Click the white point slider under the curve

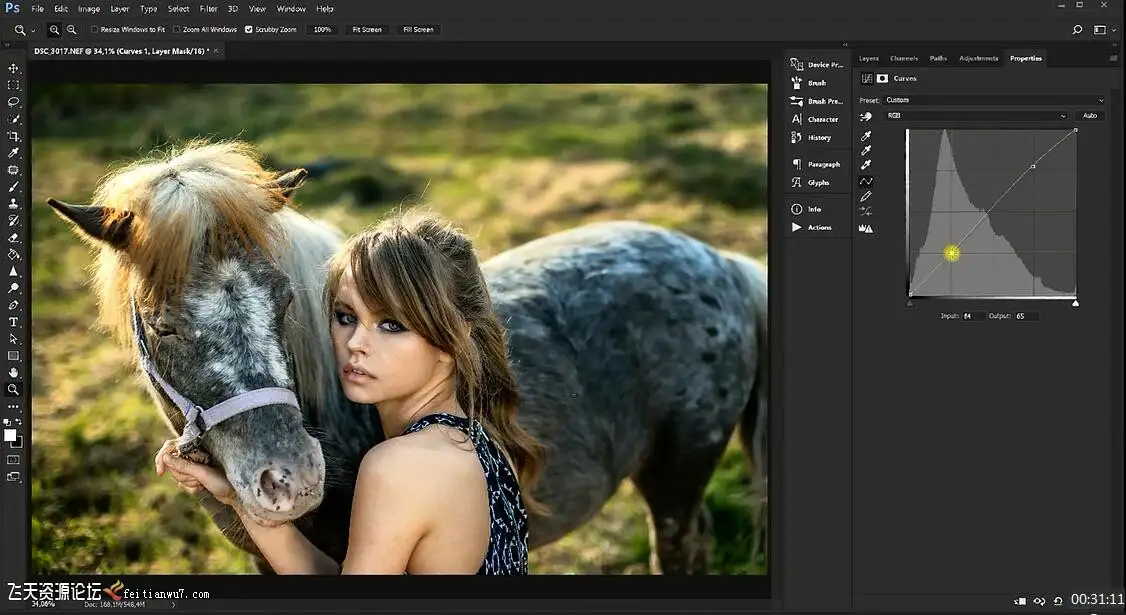click(x=1075, y=302)
